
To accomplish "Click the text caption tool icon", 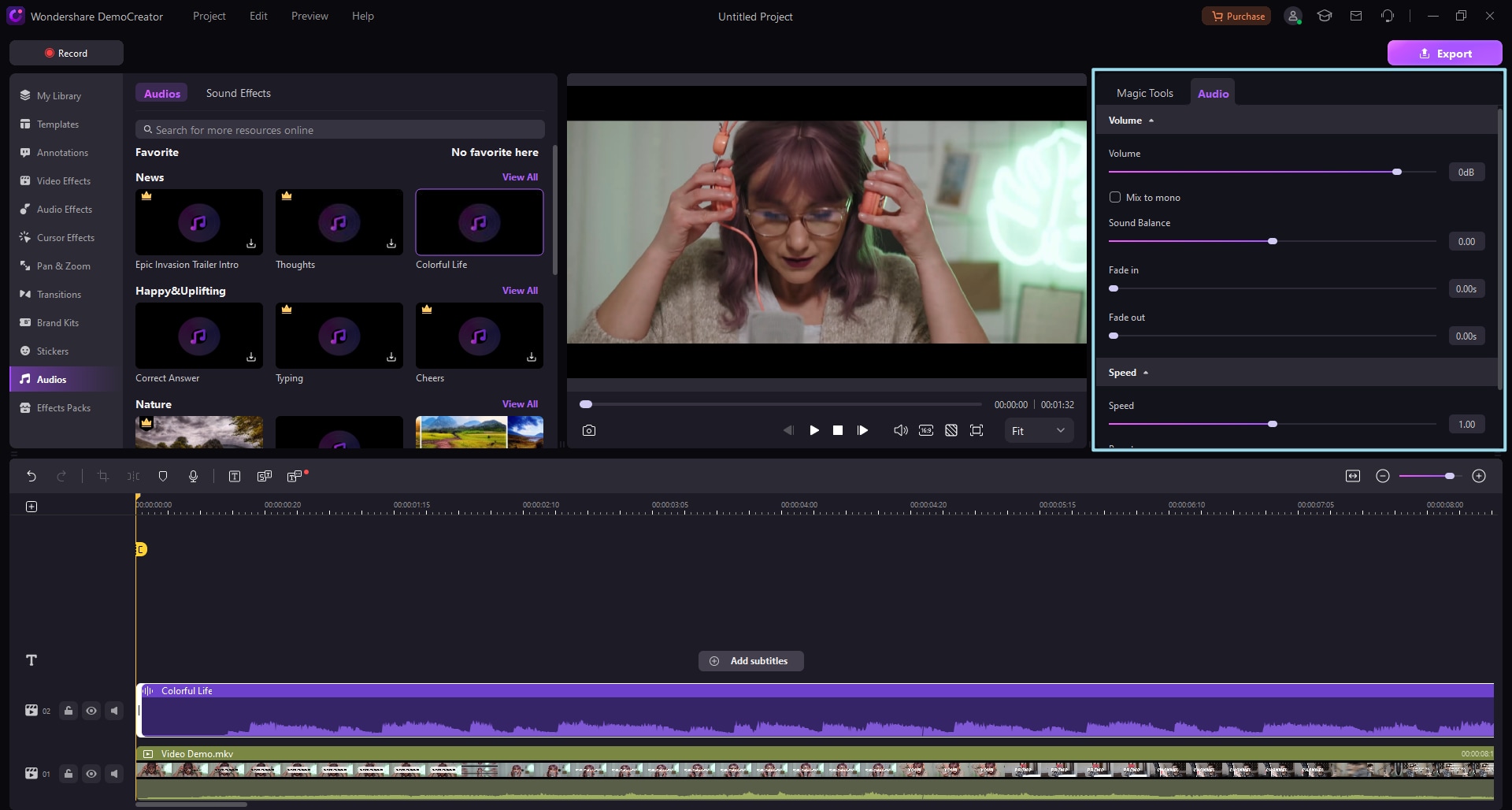I will click(235, 476).
